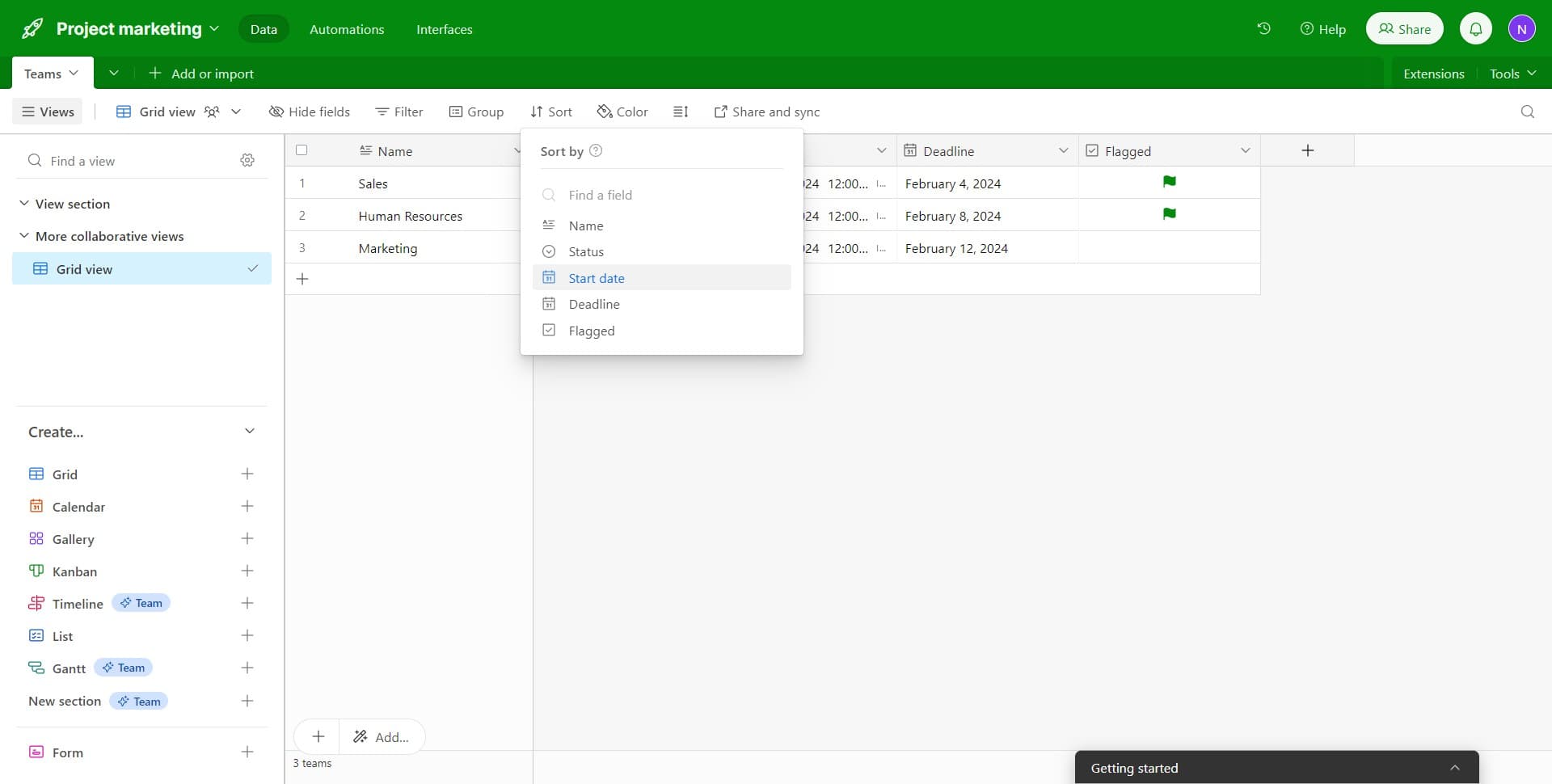1552x784 pixels.
Task: Open the Tools dropdown menu
Action: pyautogui.click(x=1512, y=74)
